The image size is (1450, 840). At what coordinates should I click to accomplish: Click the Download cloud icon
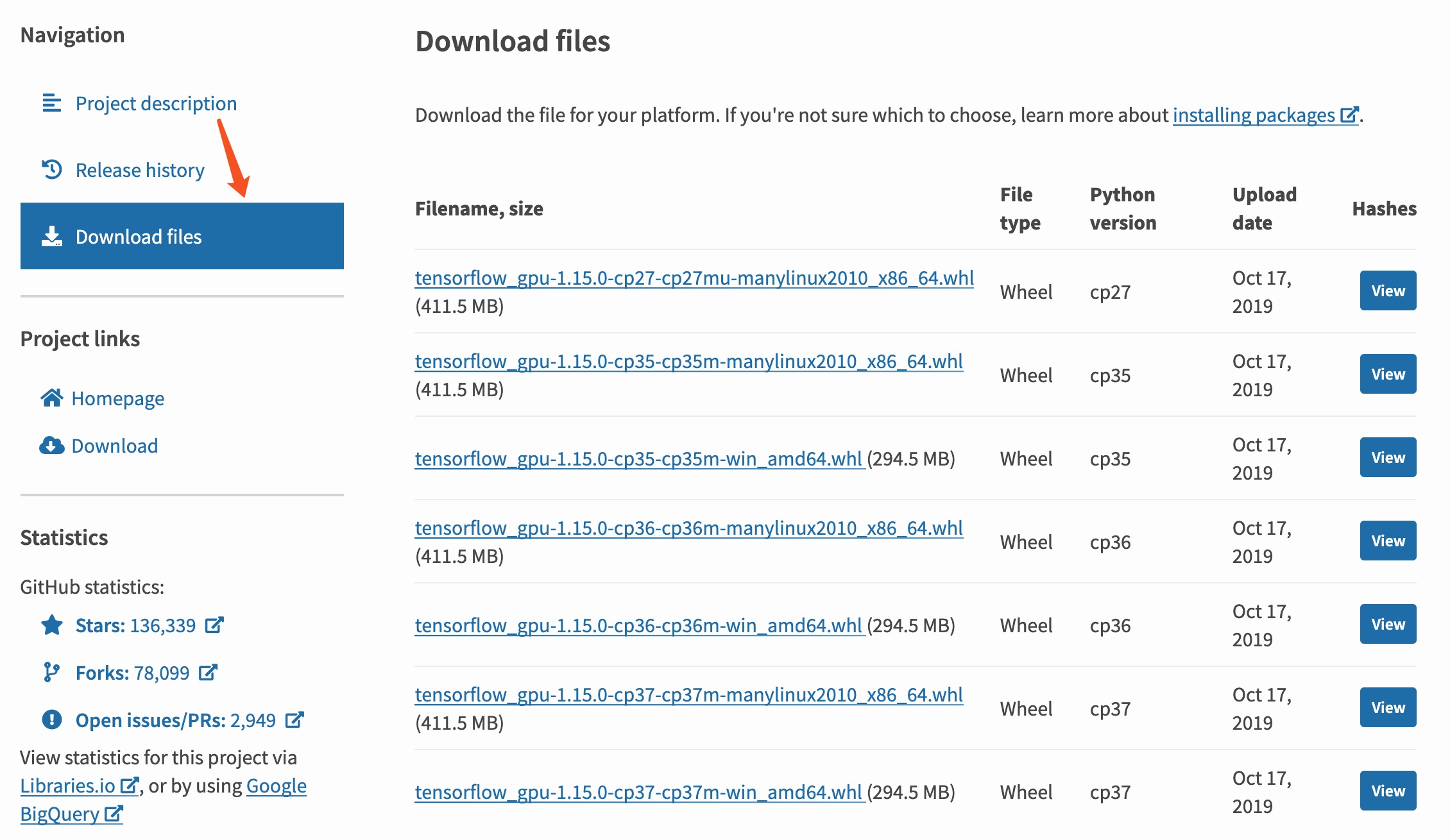pos(53,444)
